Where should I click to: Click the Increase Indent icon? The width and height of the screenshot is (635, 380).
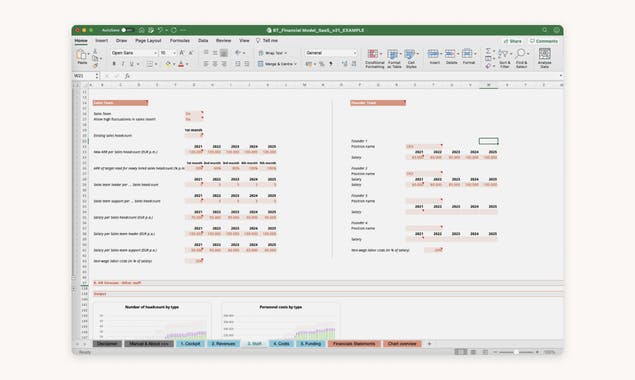[247, 64]
